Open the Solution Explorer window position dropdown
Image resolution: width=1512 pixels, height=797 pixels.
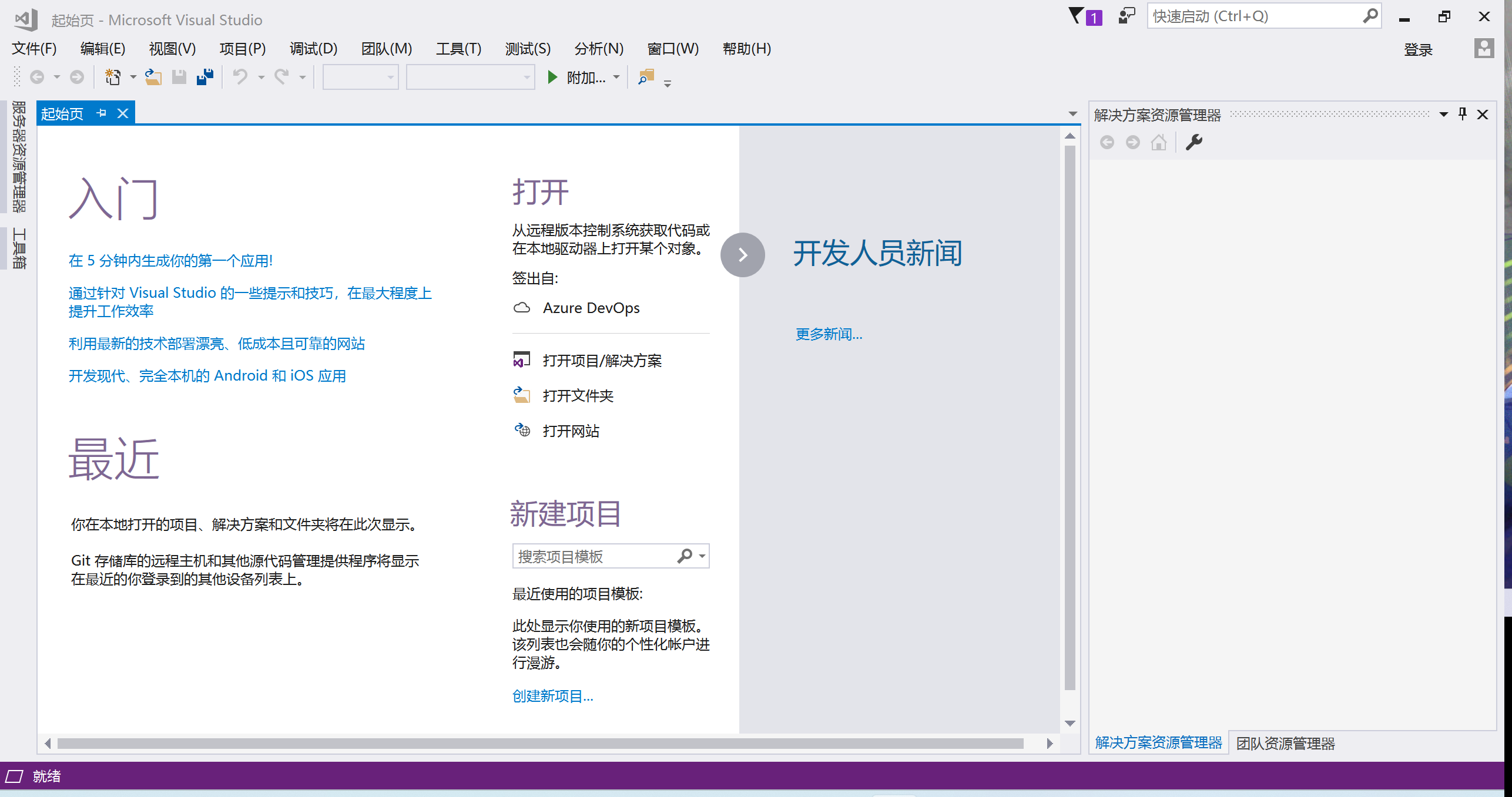pos(1443,115)
